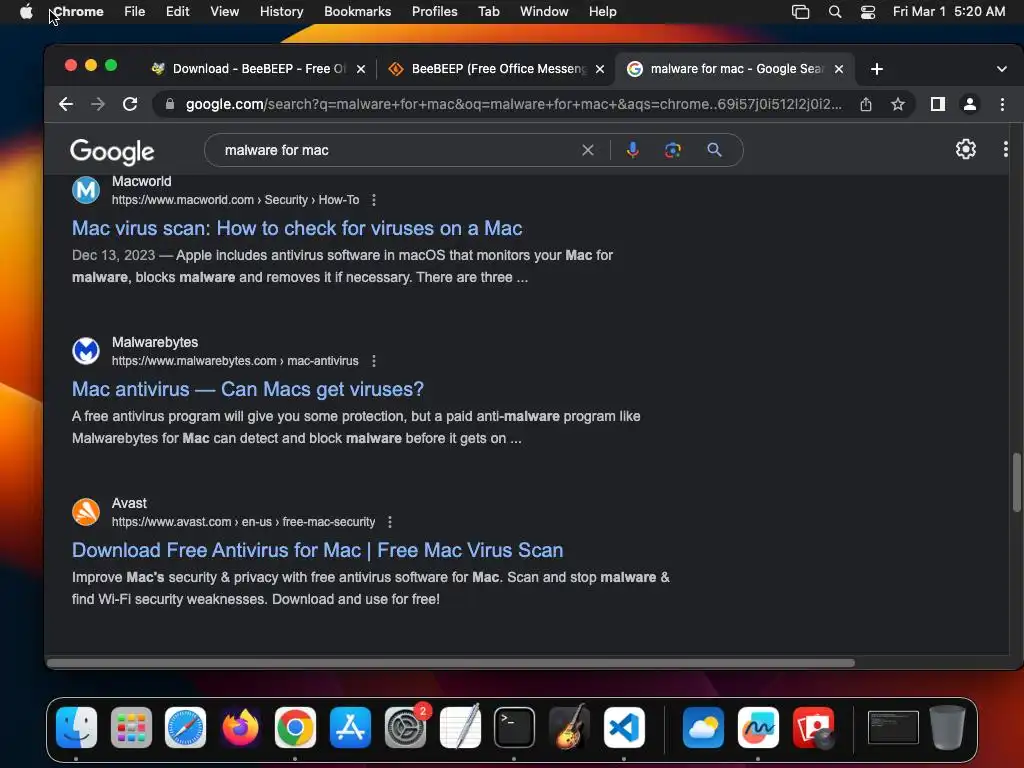Open Launchpad from the dock
The width and height of the screenshot is (1024, 768).
click(131, 728)
